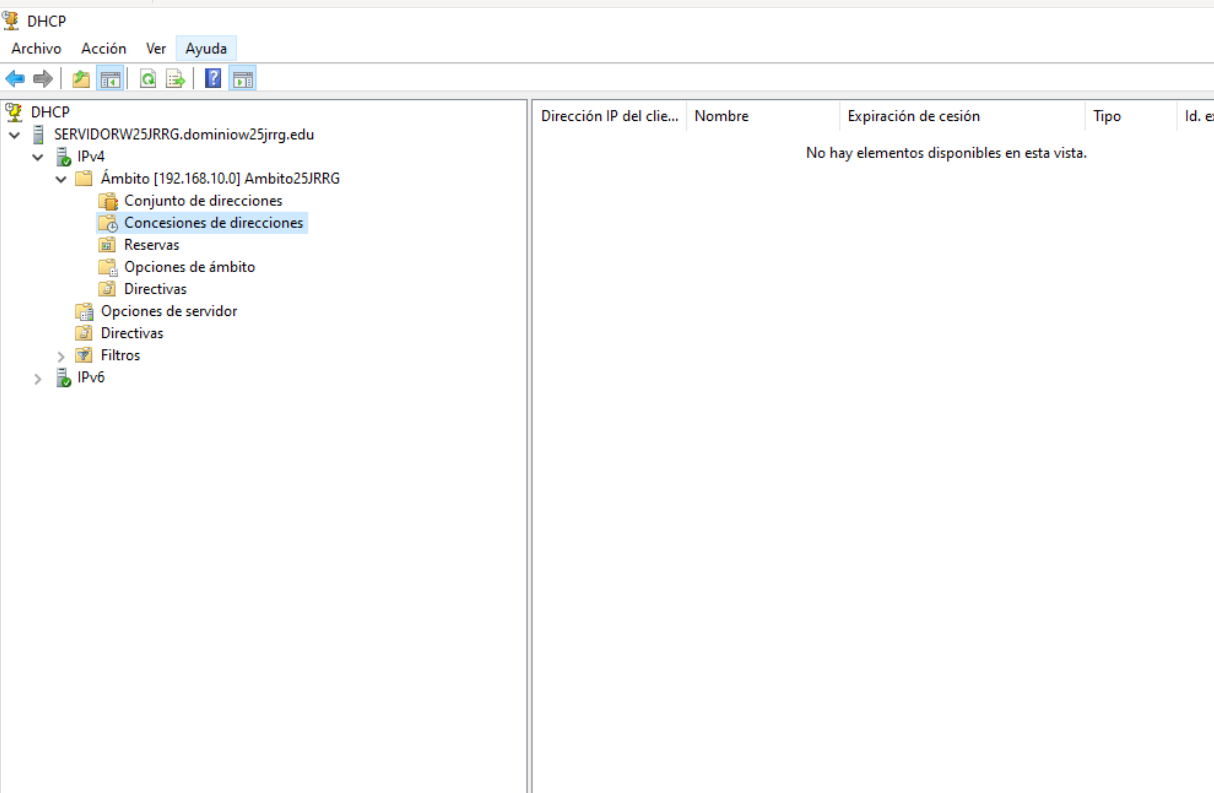Click the scope Directivas icon below Opciones de ámbito
The image size is (1214, 793).
point(108,289)
